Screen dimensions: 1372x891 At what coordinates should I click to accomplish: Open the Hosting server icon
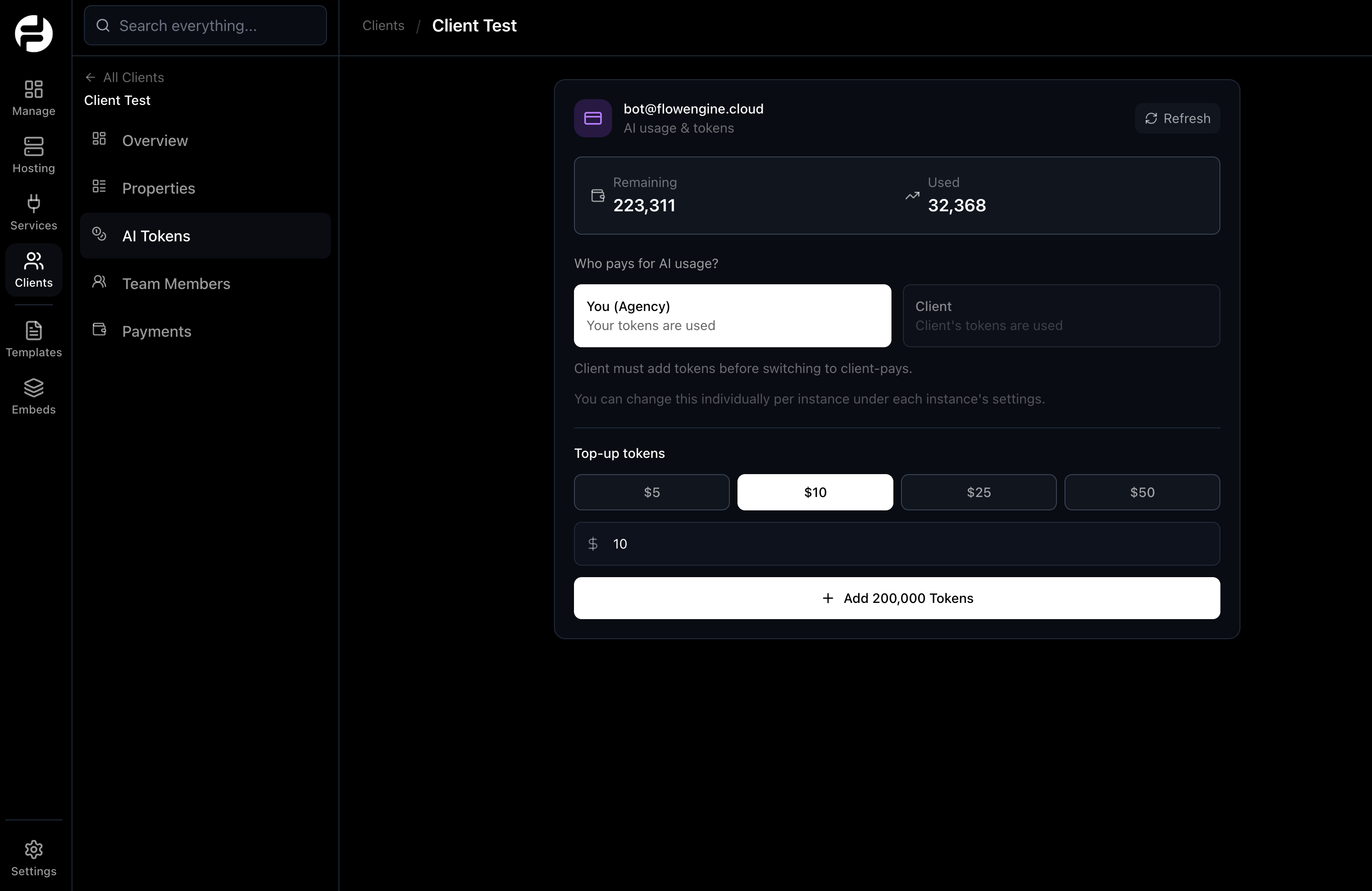(33, 146)
